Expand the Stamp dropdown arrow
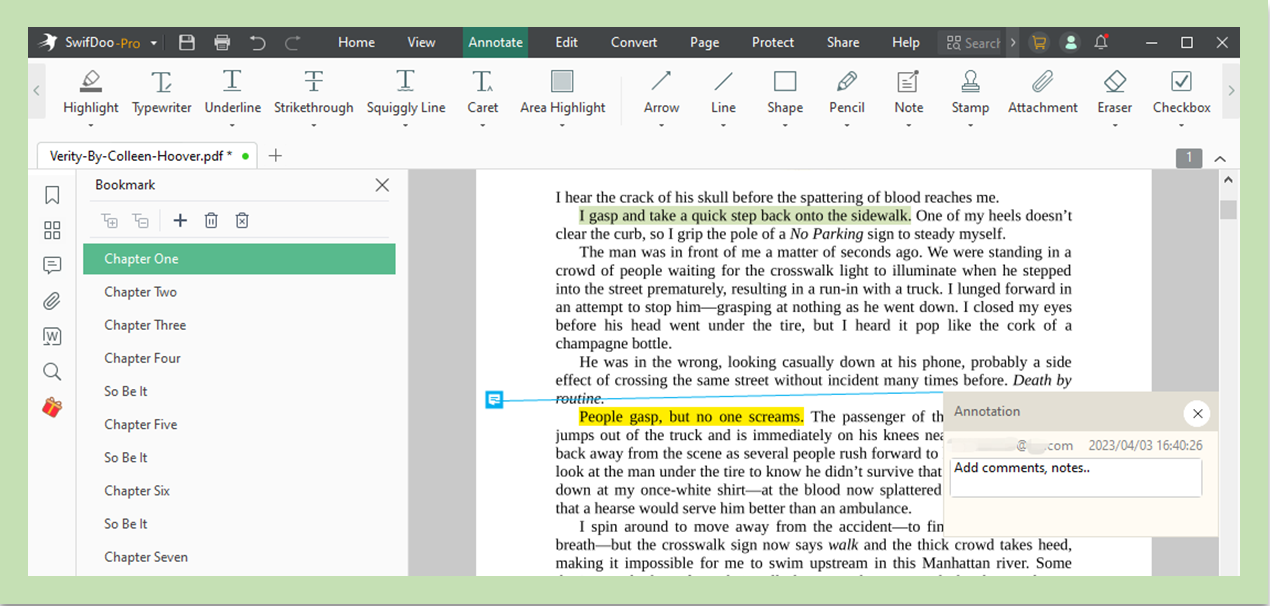The image size is (1270, 606). coord(970,125)
